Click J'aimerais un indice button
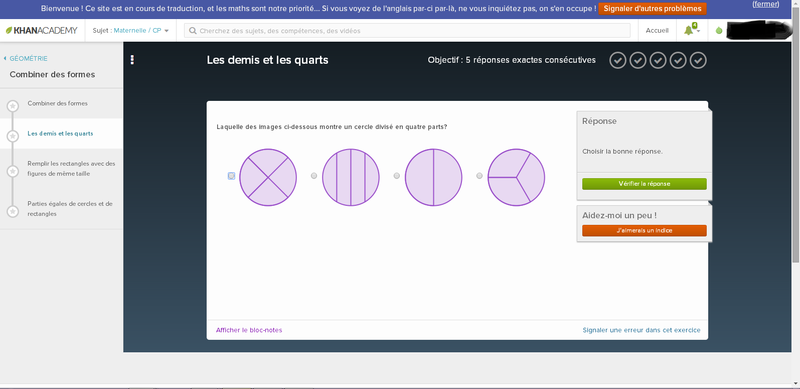Screen dimensions: 800x389 (644, 231)
